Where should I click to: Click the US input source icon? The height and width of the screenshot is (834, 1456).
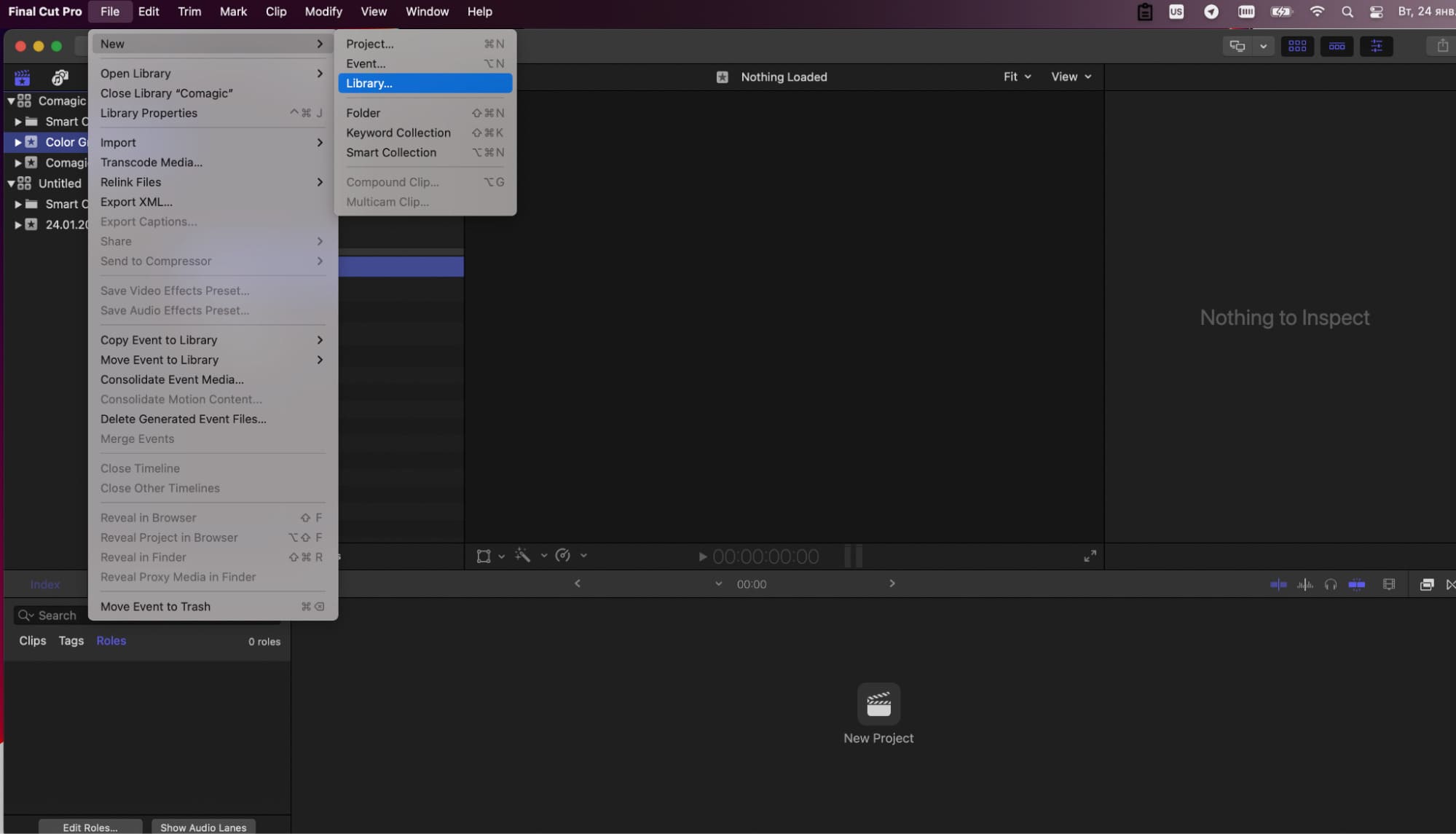tap(1176, 12)
